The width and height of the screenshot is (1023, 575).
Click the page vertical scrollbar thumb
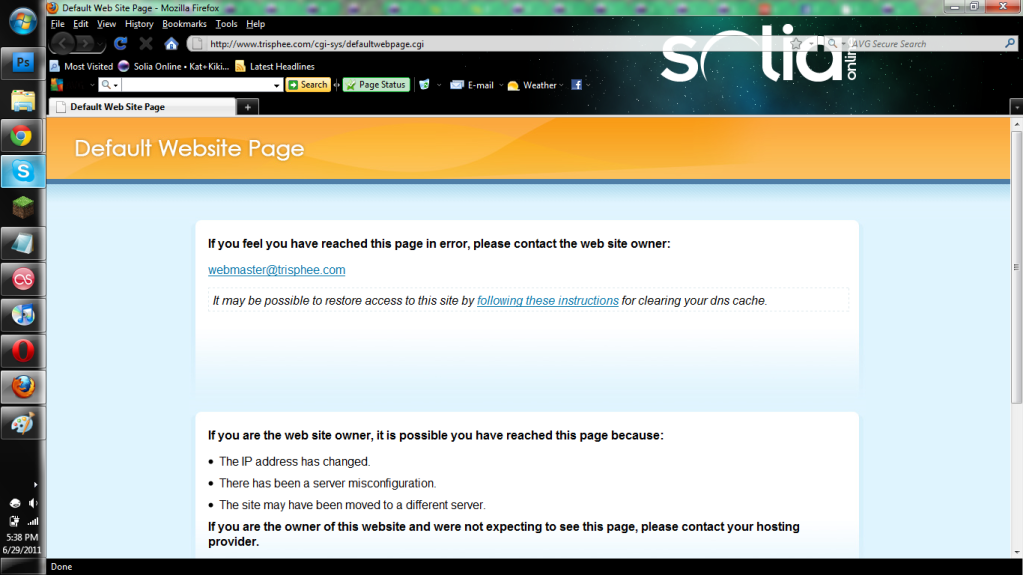click(x=1016, y=267)
